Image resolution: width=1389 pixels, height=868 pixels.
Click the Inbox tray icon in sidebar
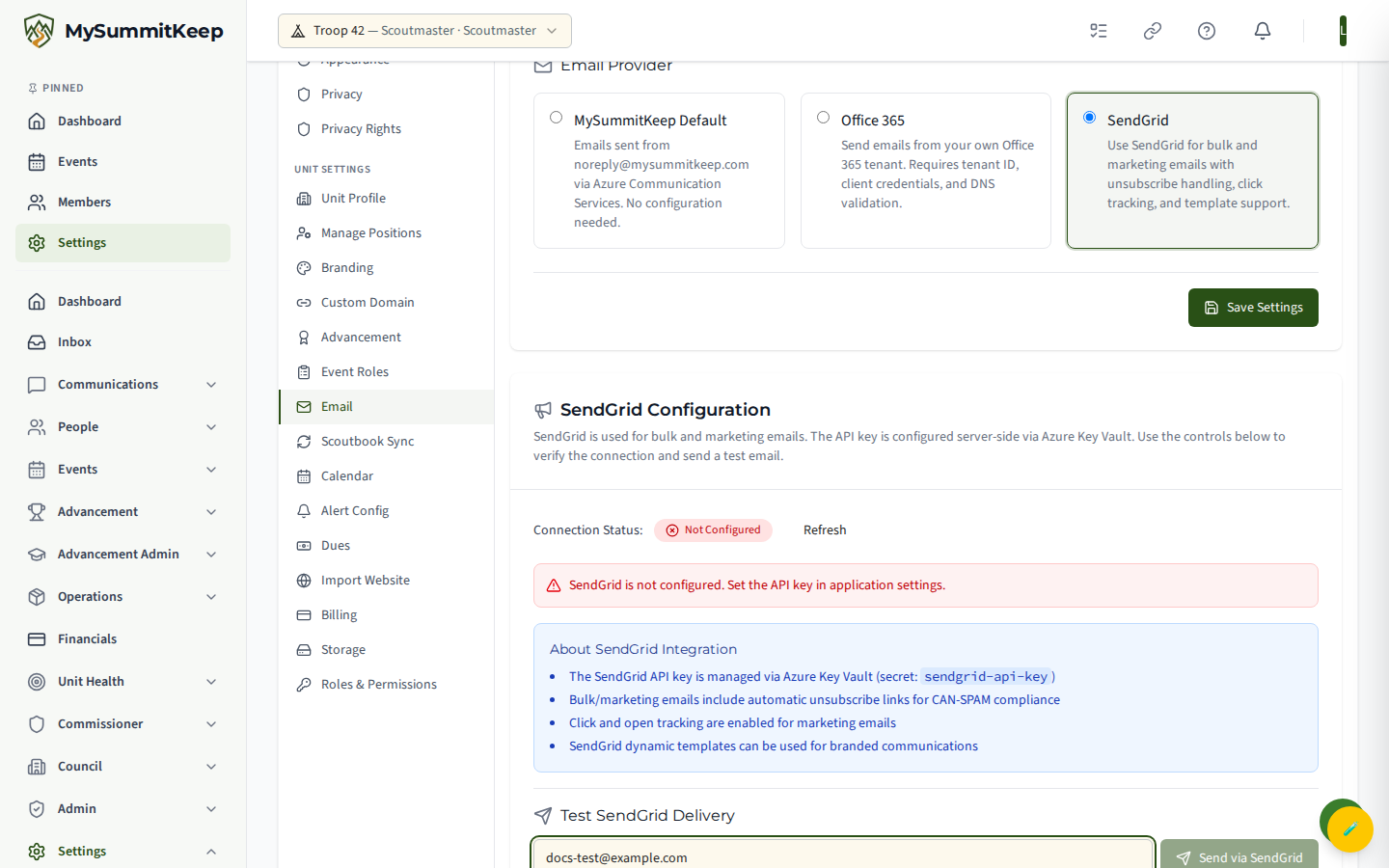pos(37,342)
